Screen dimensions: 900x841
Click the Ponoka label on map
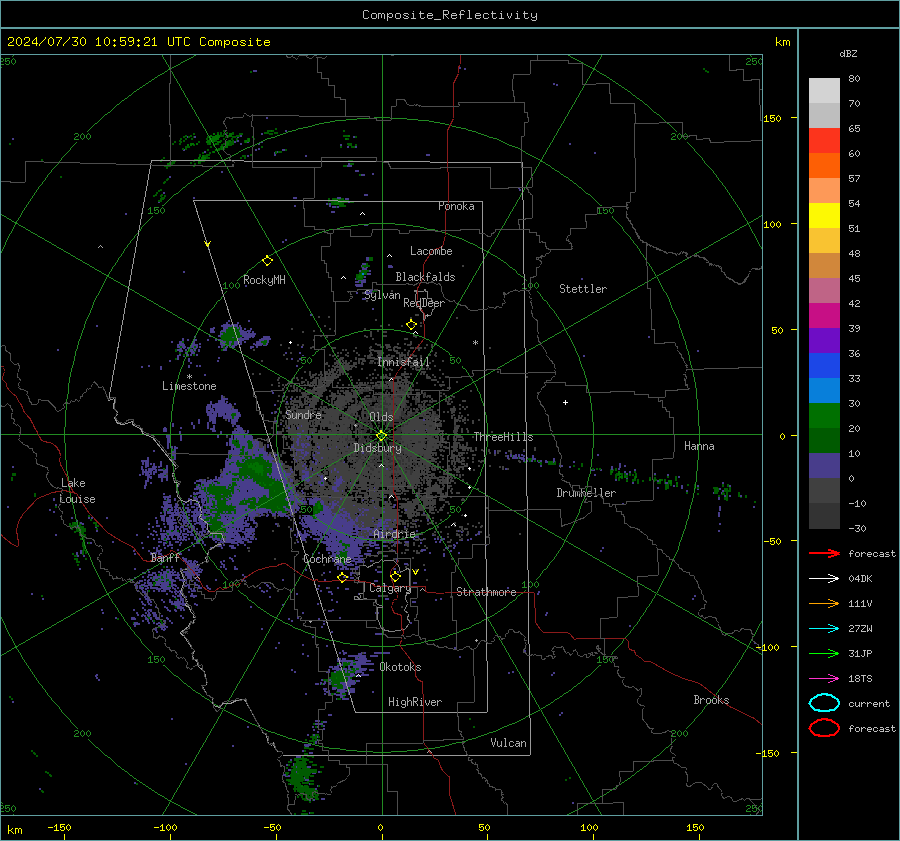456,206
